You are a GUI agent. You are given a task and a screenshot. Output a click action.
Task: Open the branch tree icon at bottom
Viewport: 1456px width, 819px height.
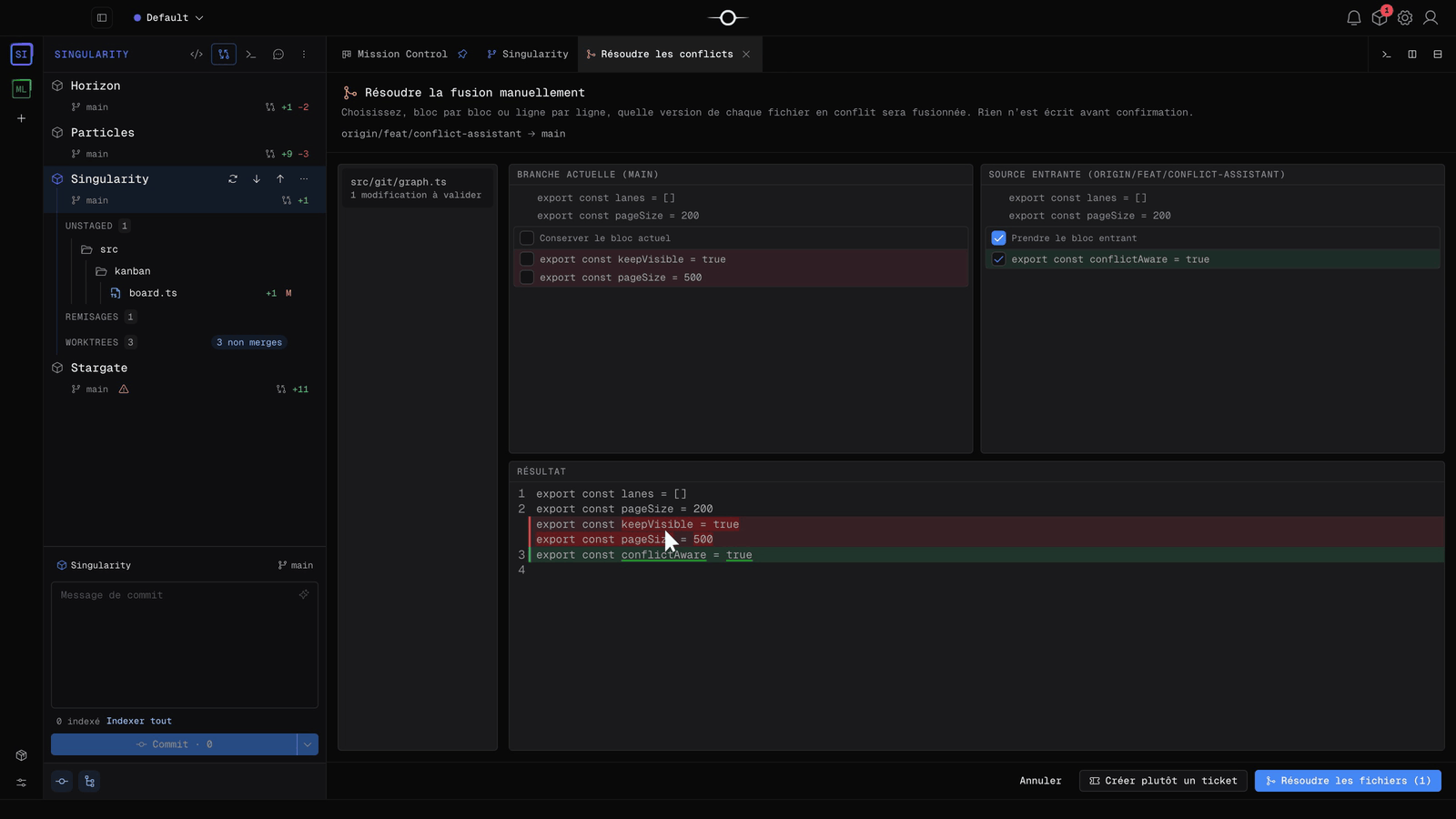click(89, 781)
